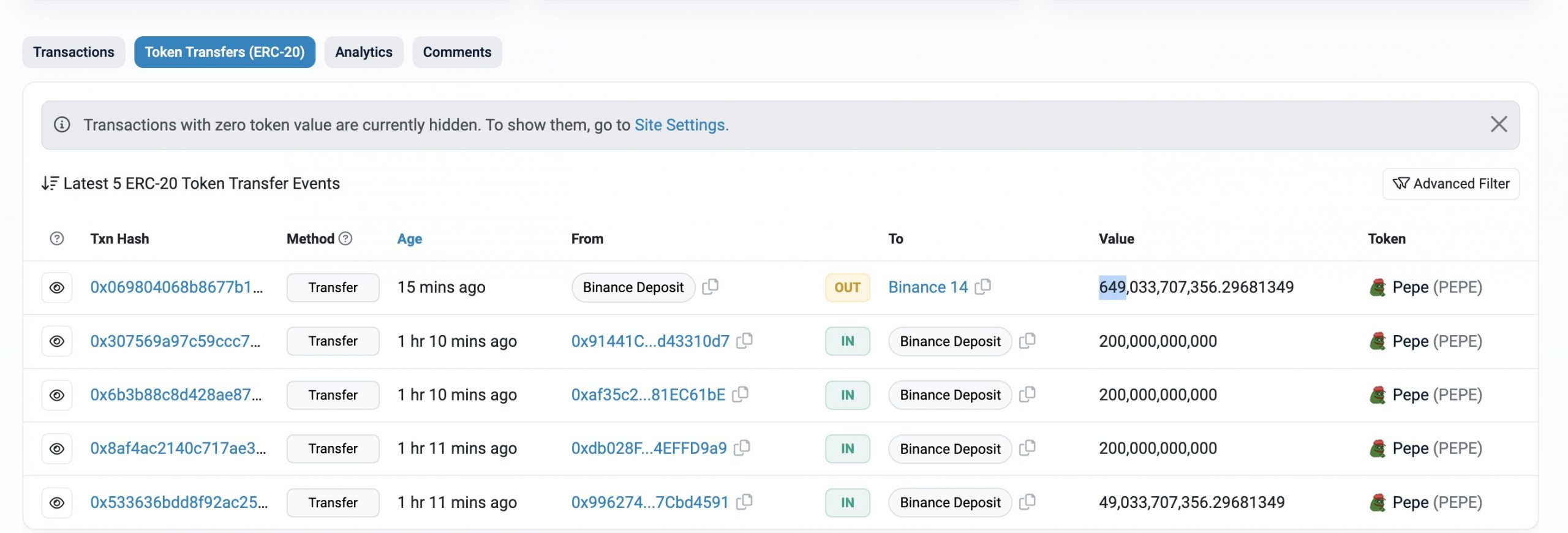Open sender address 0xaf35c2...81EC61bE
Image resolution: width=1568 pixels, height=533 pixels.
point(649,395)
